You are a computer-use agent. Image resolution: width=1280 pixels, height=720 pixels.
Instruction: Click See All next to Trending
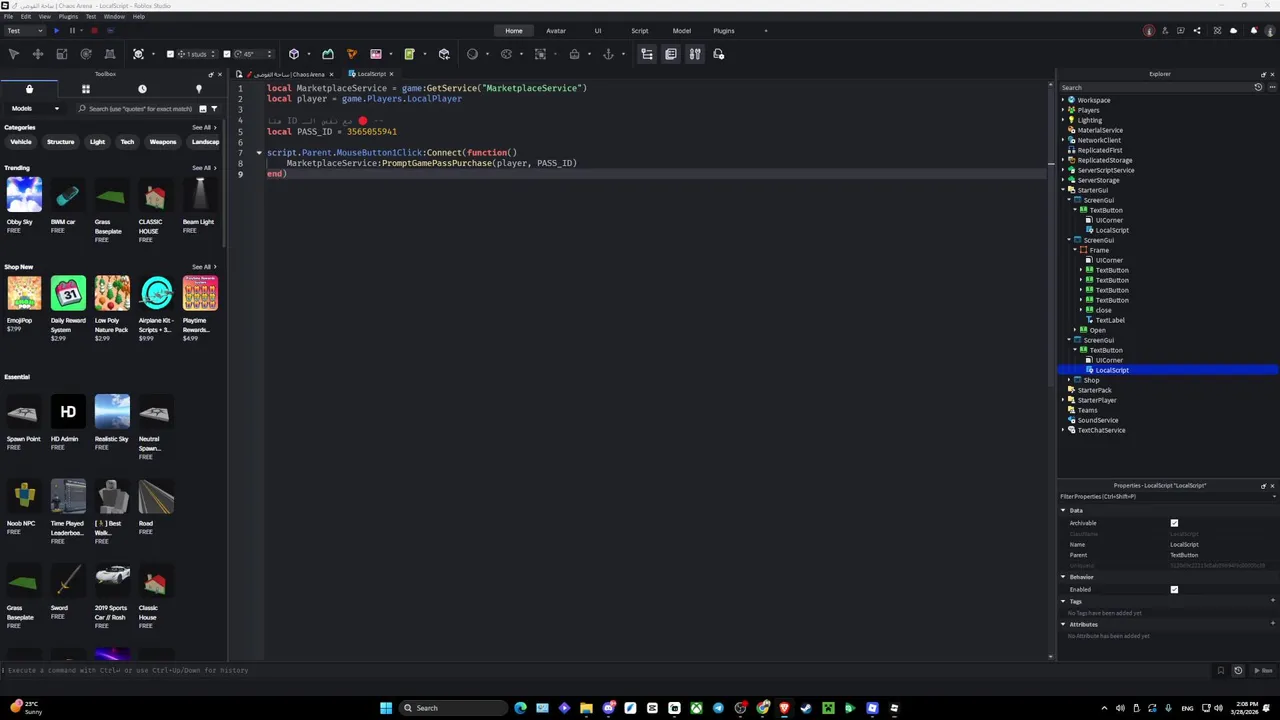pos(204,168)
